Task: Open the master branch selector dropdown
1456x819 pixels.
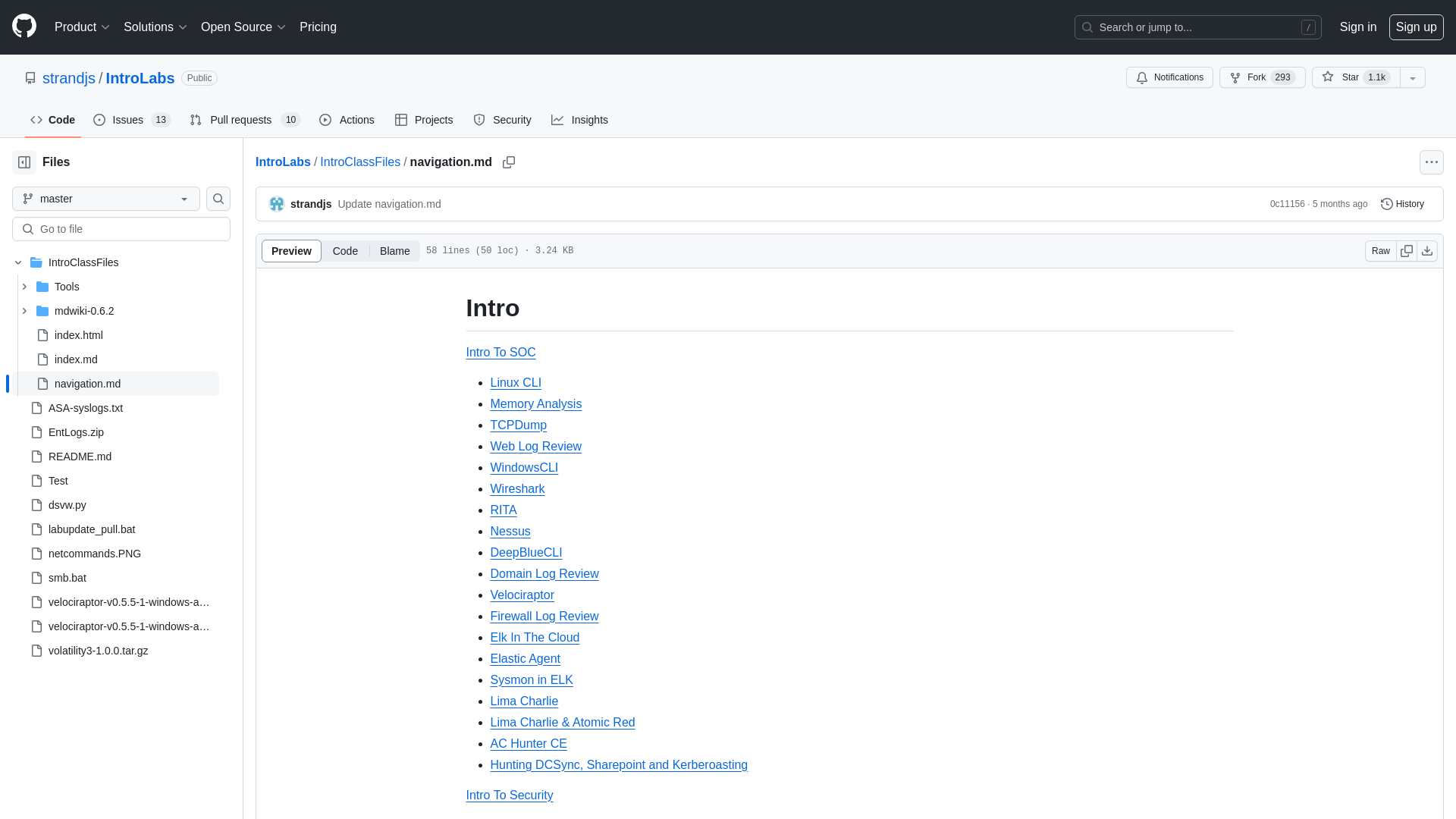Action: click(x=106, y=199)
